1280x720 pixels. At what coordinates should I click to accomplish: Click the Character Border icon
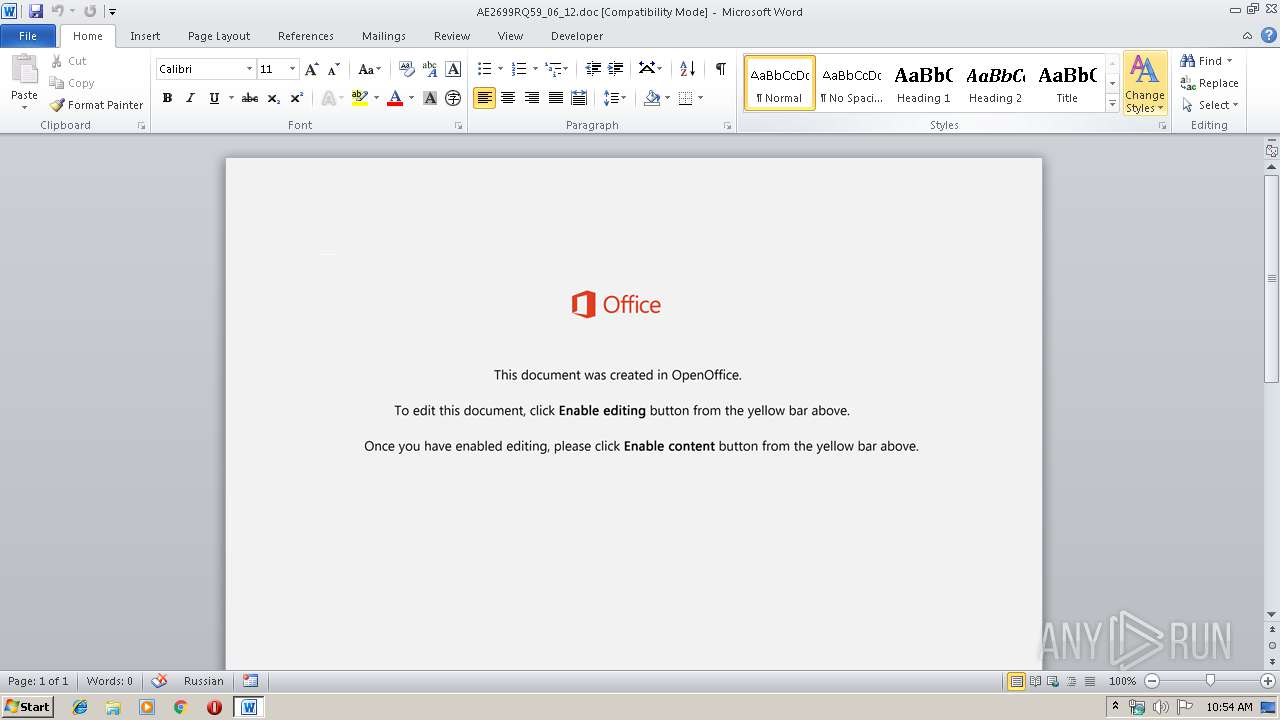pos(453,69)
